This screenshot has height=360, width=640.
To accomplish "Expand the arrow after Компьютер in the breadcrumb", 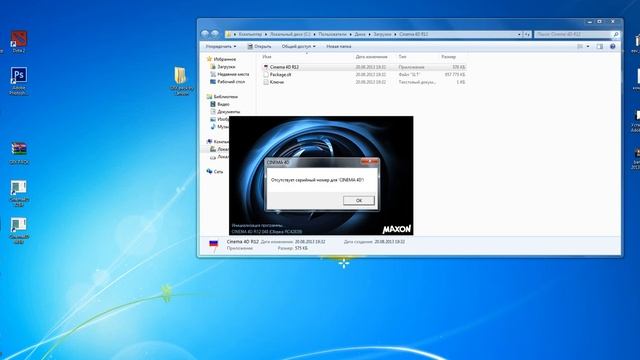I will (266, 34).
